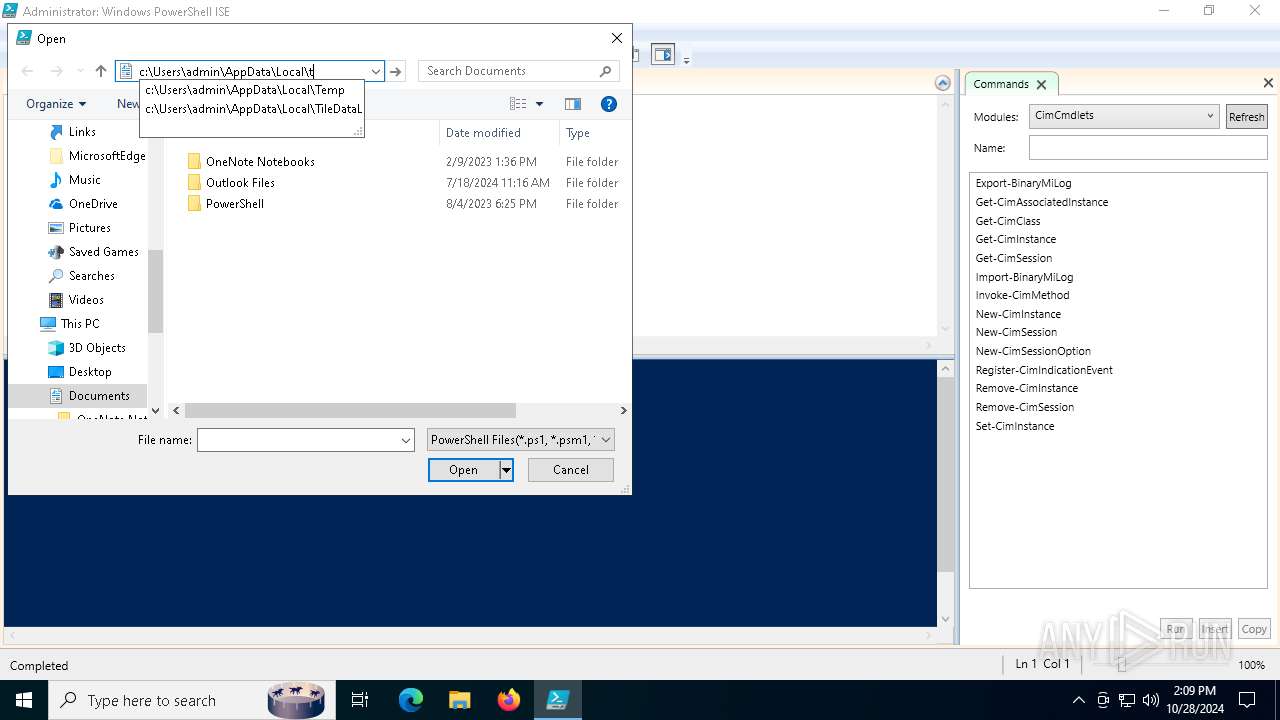Open the Organize menu

click(56, 104)
